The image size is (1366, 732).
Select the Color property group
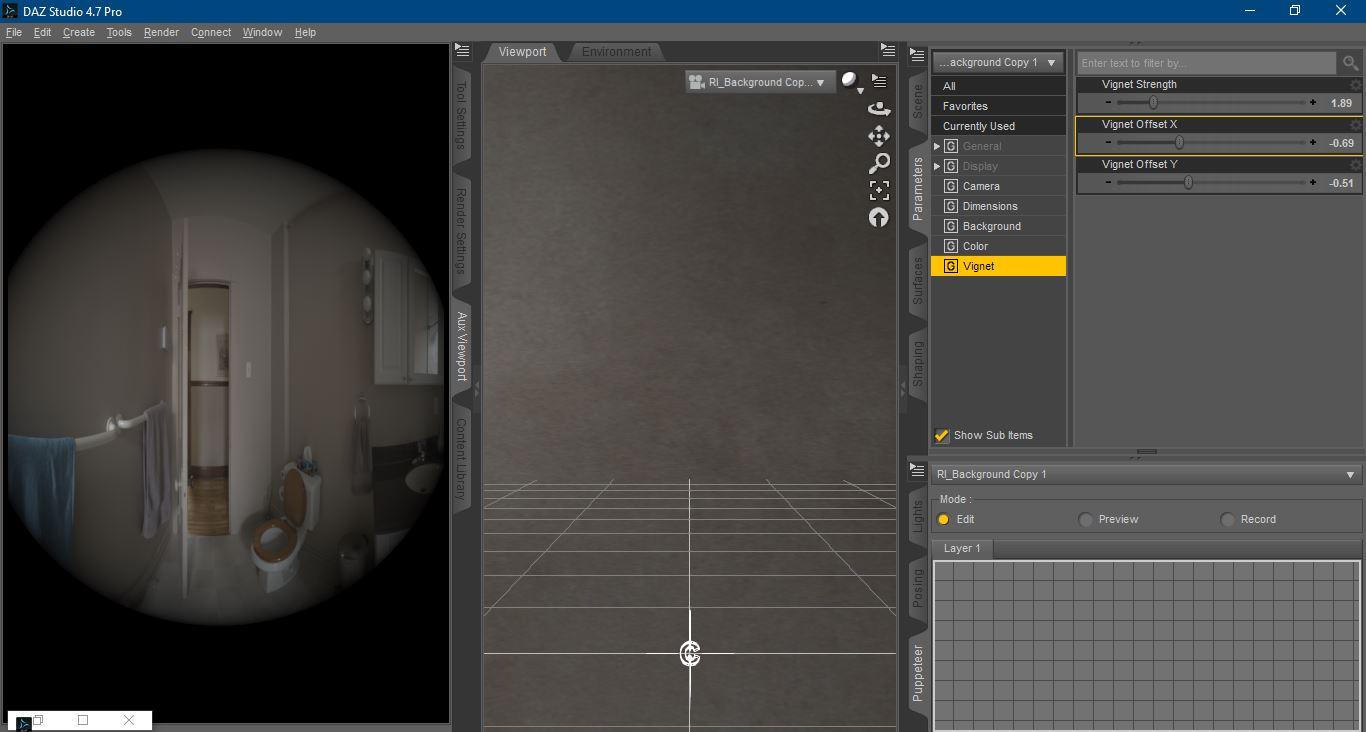pos(998,246)
